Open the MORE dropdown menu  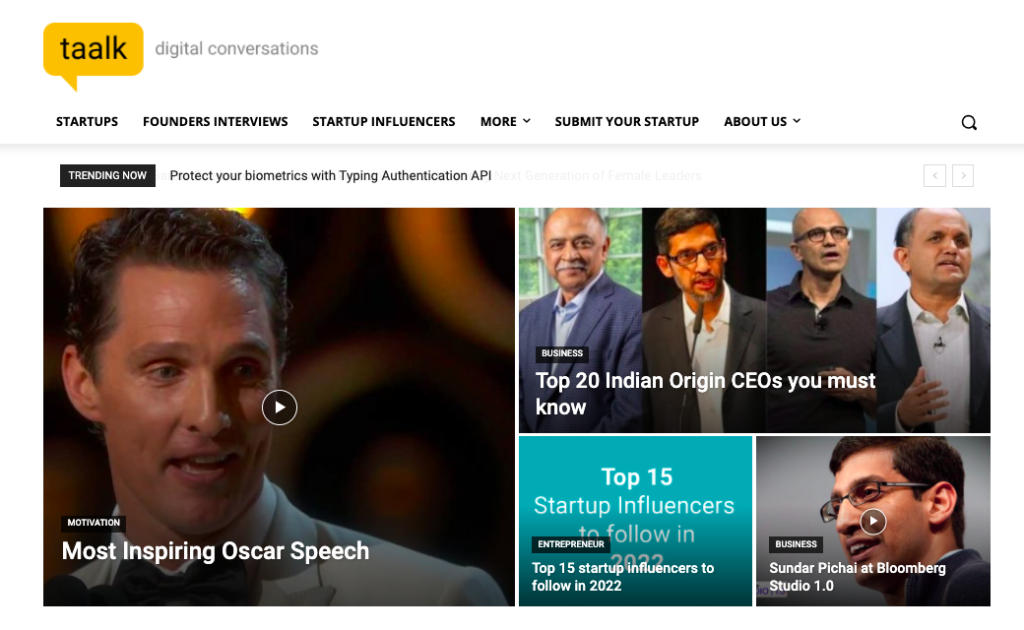tap(505, 121)
